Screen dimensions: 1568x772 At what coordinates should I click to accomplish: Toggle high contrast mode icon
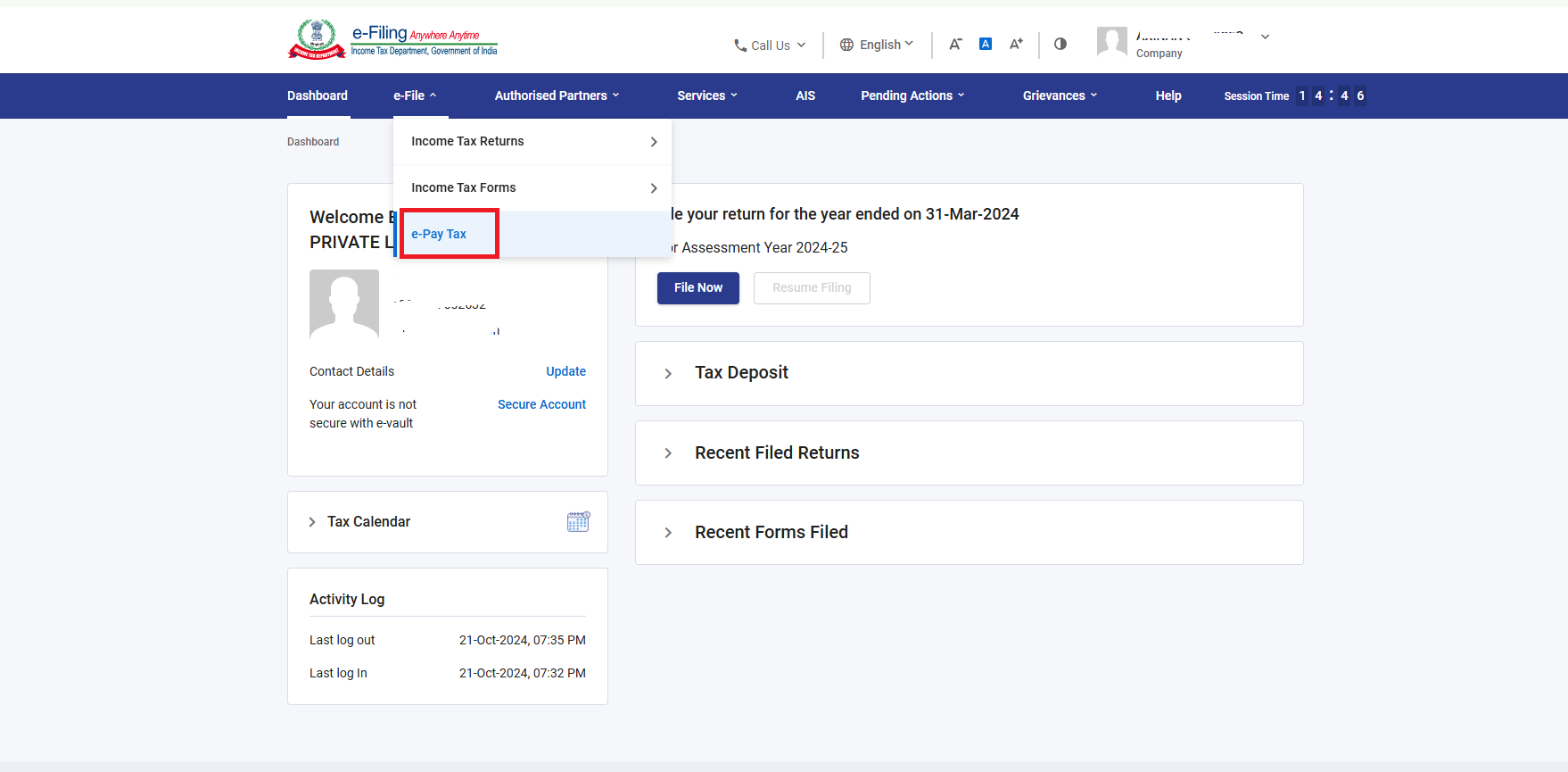coord(1060,44)
